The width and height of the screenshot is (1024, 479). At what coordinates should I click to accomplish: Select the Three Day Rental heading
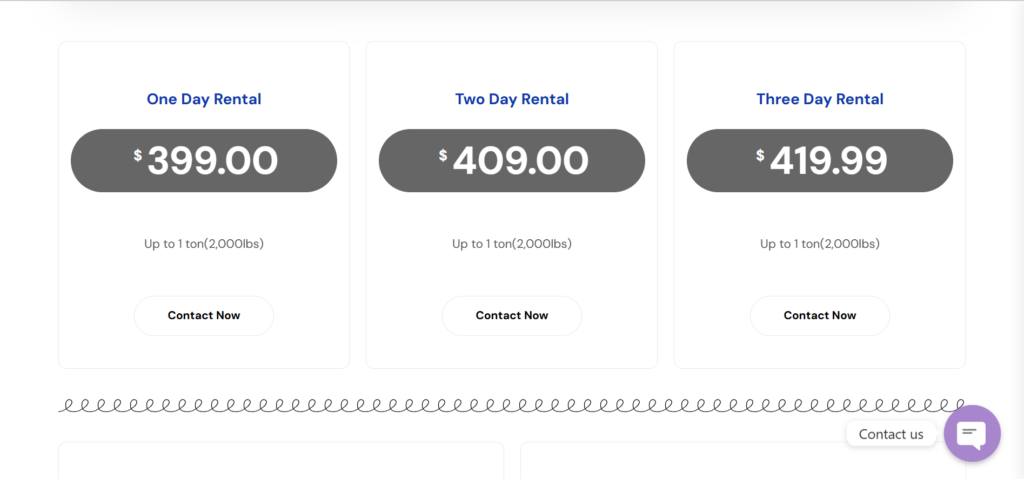[x=820, y=99]
